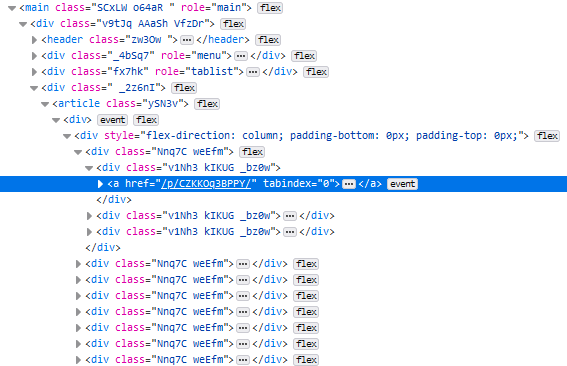Image resolution: width=567 pixels, height=366 pixels.
Task: Click the article tag name
Action: point(78,103)
